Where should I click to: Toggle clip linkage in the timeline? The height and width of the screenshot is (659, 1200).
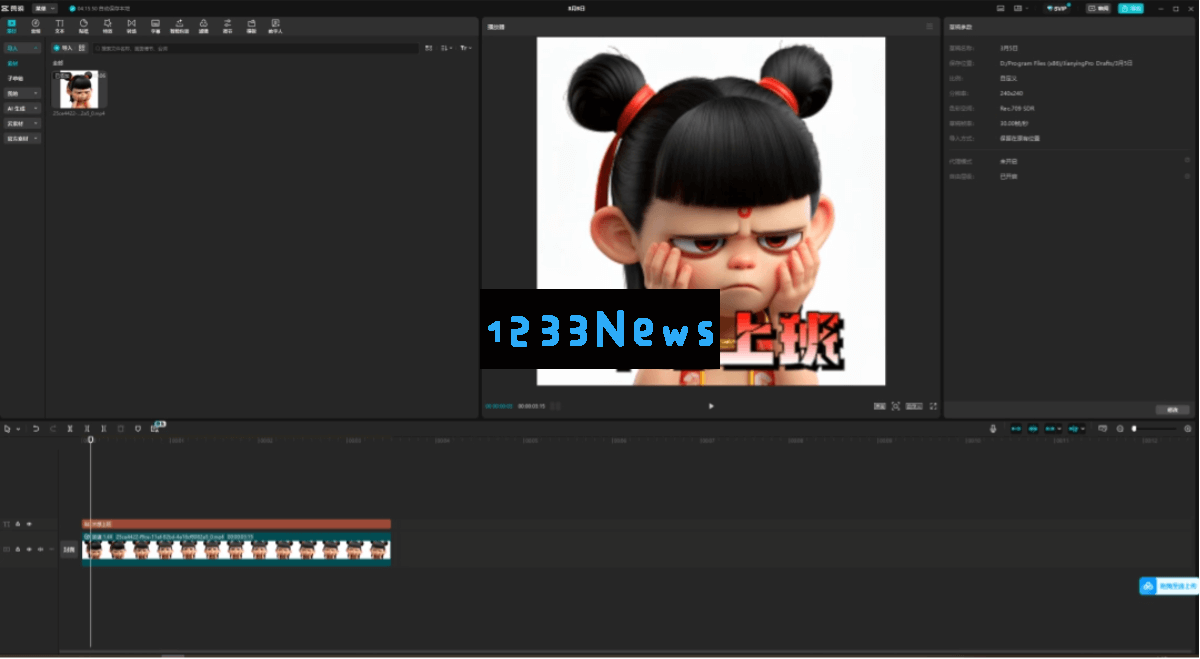[1052, 429]
